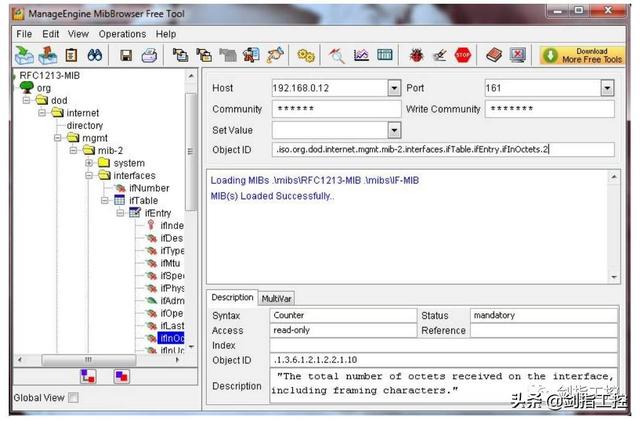Image resolution: width=640 pixels, height=421 pixels.
Task: Open the Set Value dropdown
Action: (394, 130)
